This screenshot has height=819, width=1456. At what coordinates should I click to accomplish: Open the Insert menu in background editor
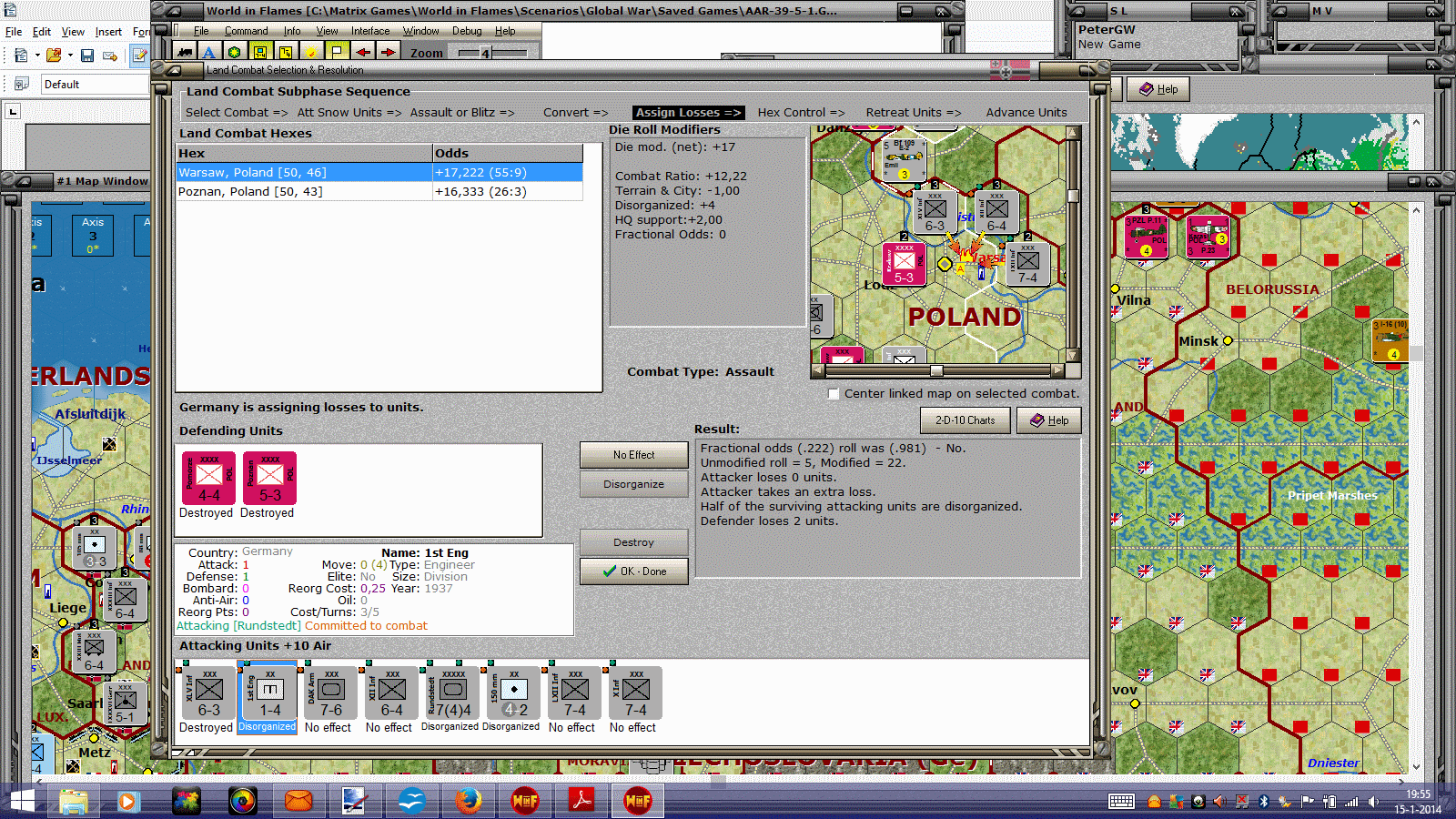(x=108, y=32)
